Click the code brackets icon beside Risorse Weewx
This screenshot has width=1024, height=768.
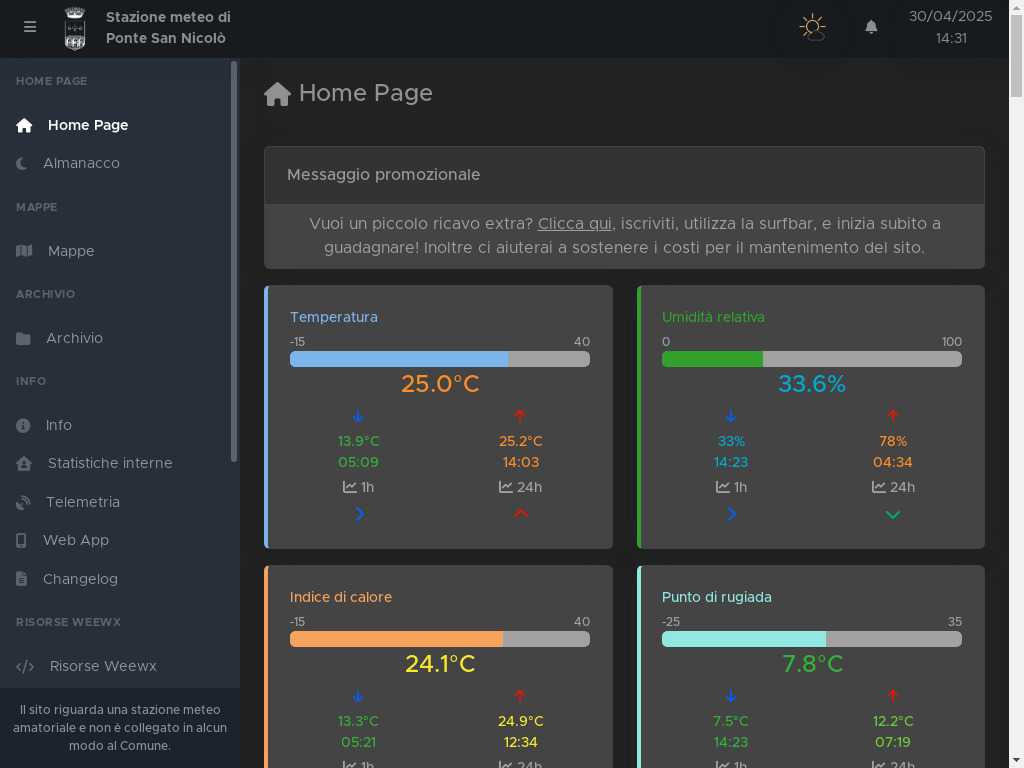point(25,667)
